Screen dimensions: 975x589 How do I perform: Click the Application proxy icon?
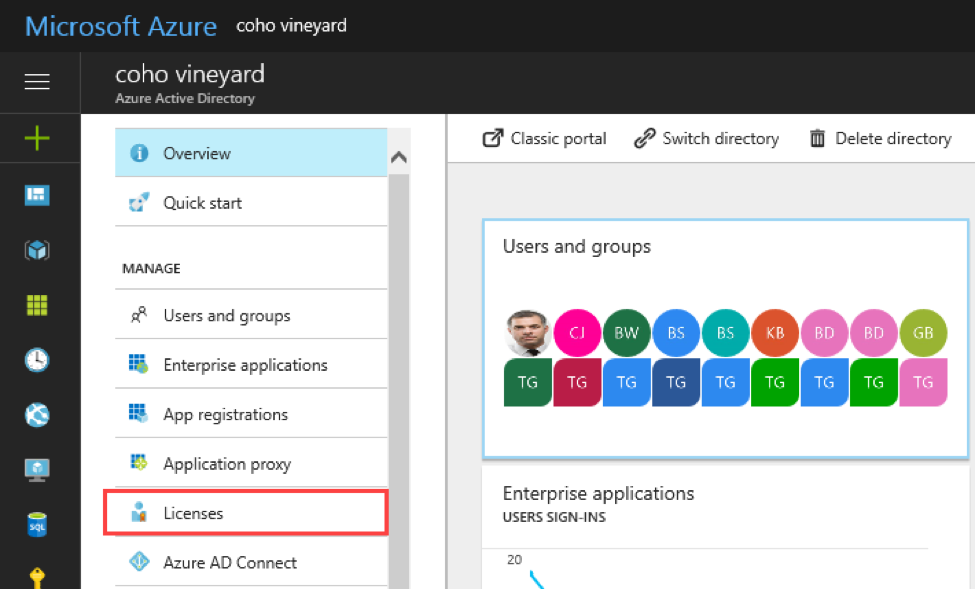(138, 462)
